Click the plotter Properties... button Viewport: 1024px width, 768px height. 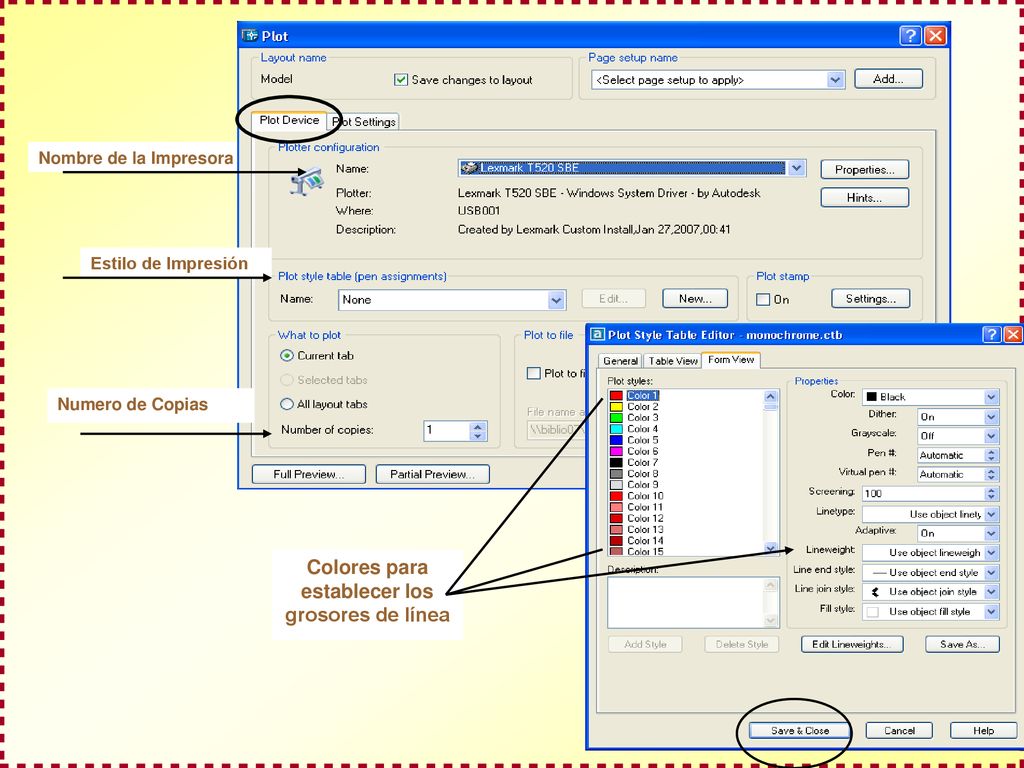point(864,170)
